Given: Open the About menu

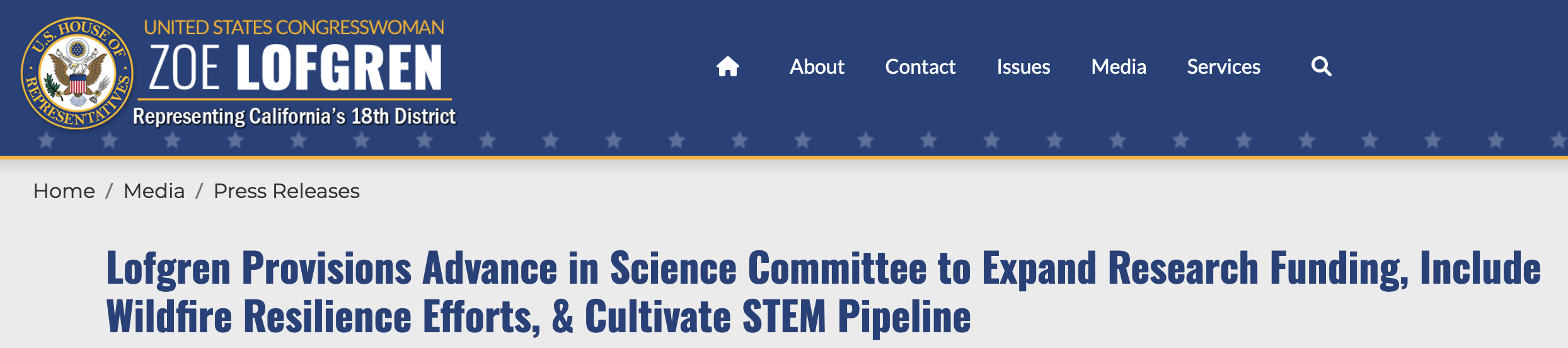Looking at the screenshot, I should pos(816,67).
